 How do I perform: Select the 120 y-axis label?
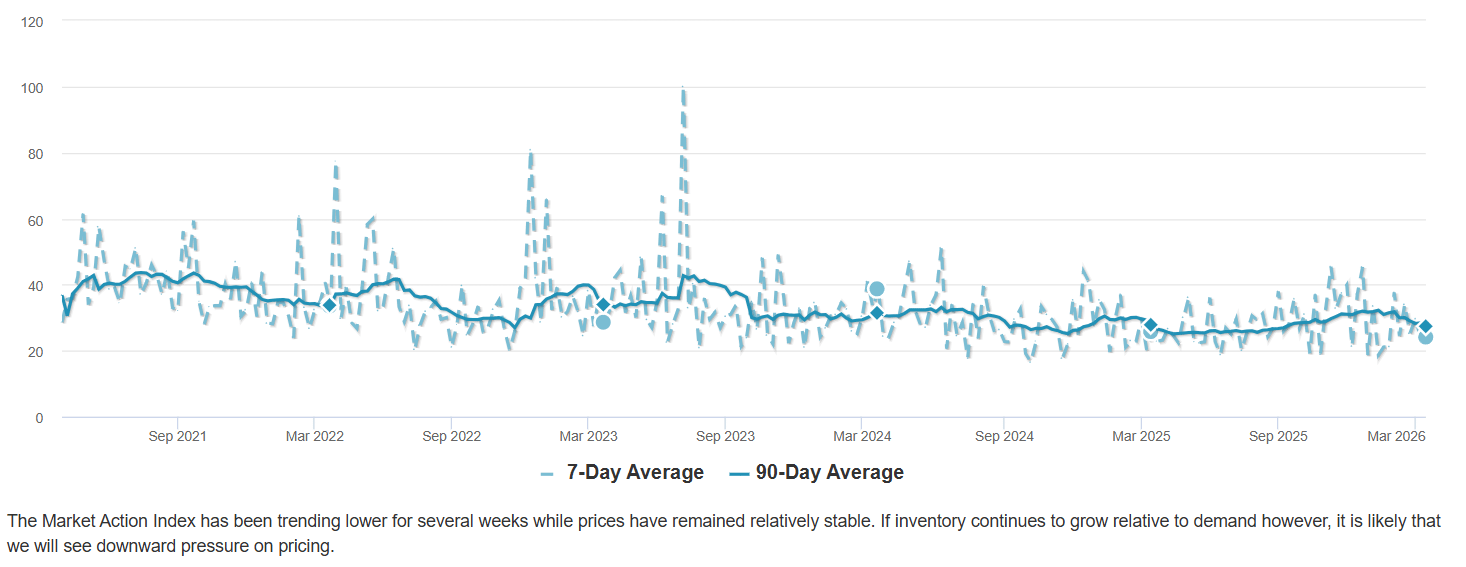click(33, 21)
